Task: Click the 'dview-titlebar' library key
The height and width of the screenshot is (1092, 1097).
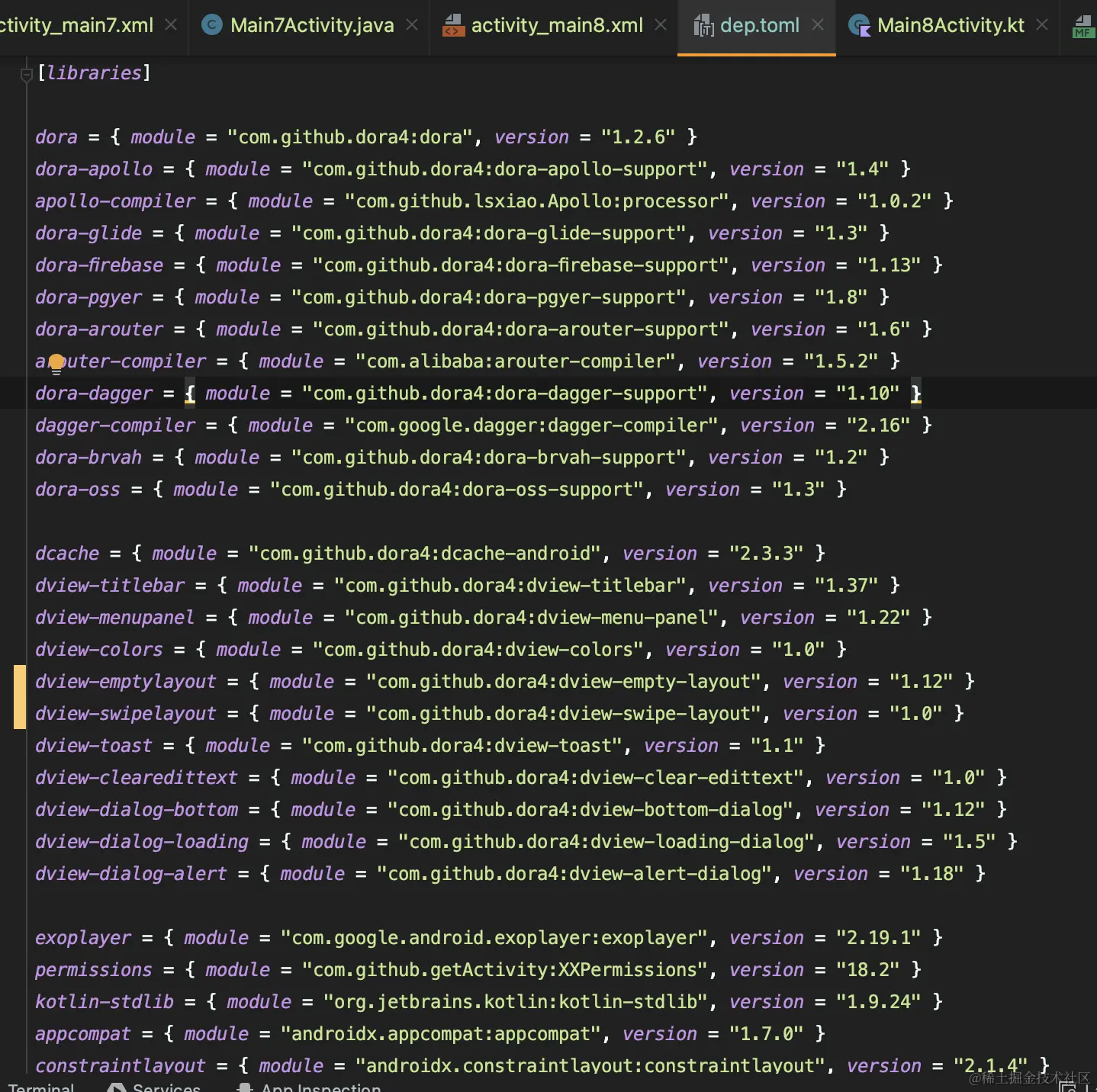Action: [x=110, y=586]
